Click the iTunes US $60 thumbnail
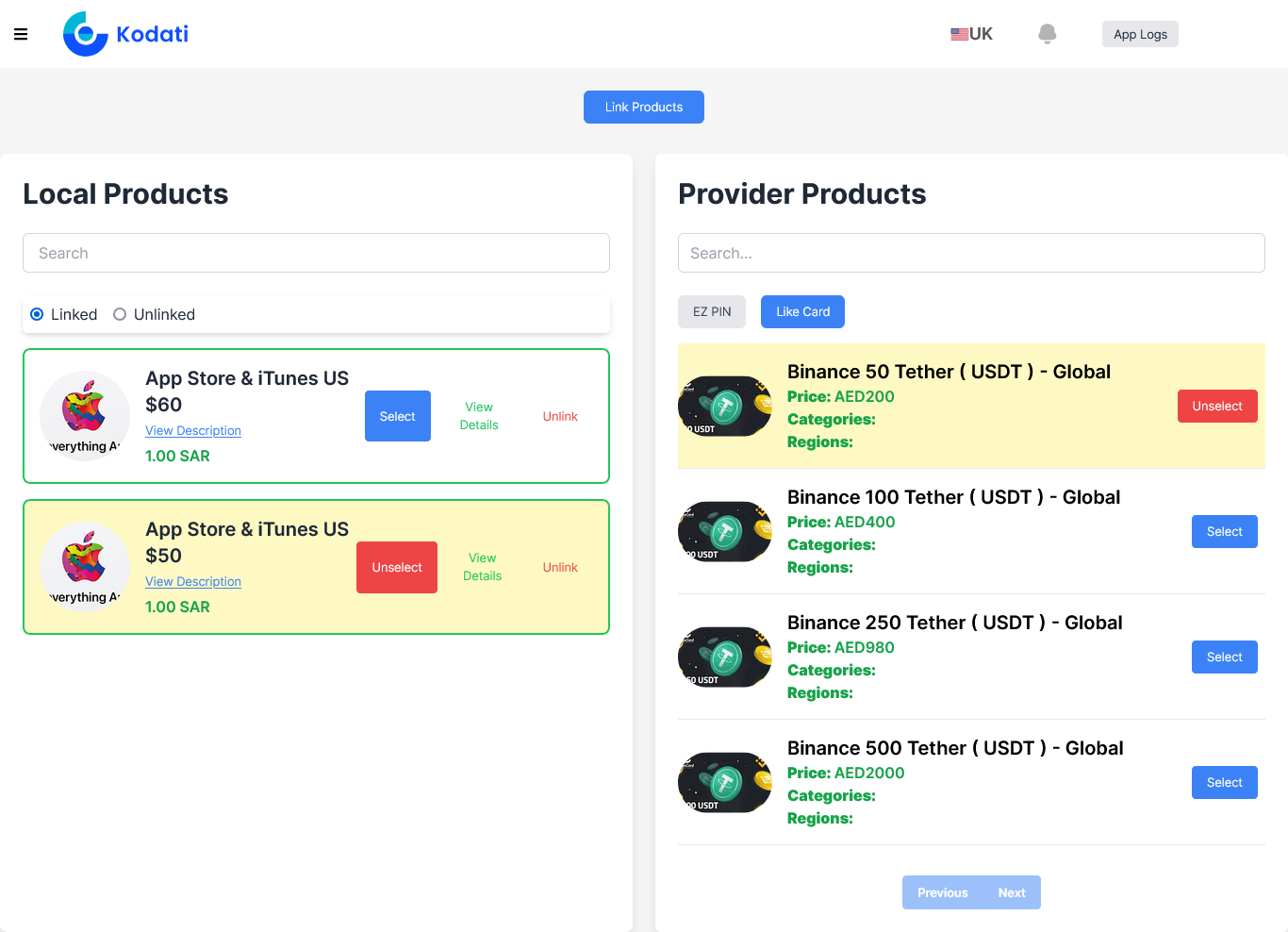The image size is (1288, 932). point(85,416)
